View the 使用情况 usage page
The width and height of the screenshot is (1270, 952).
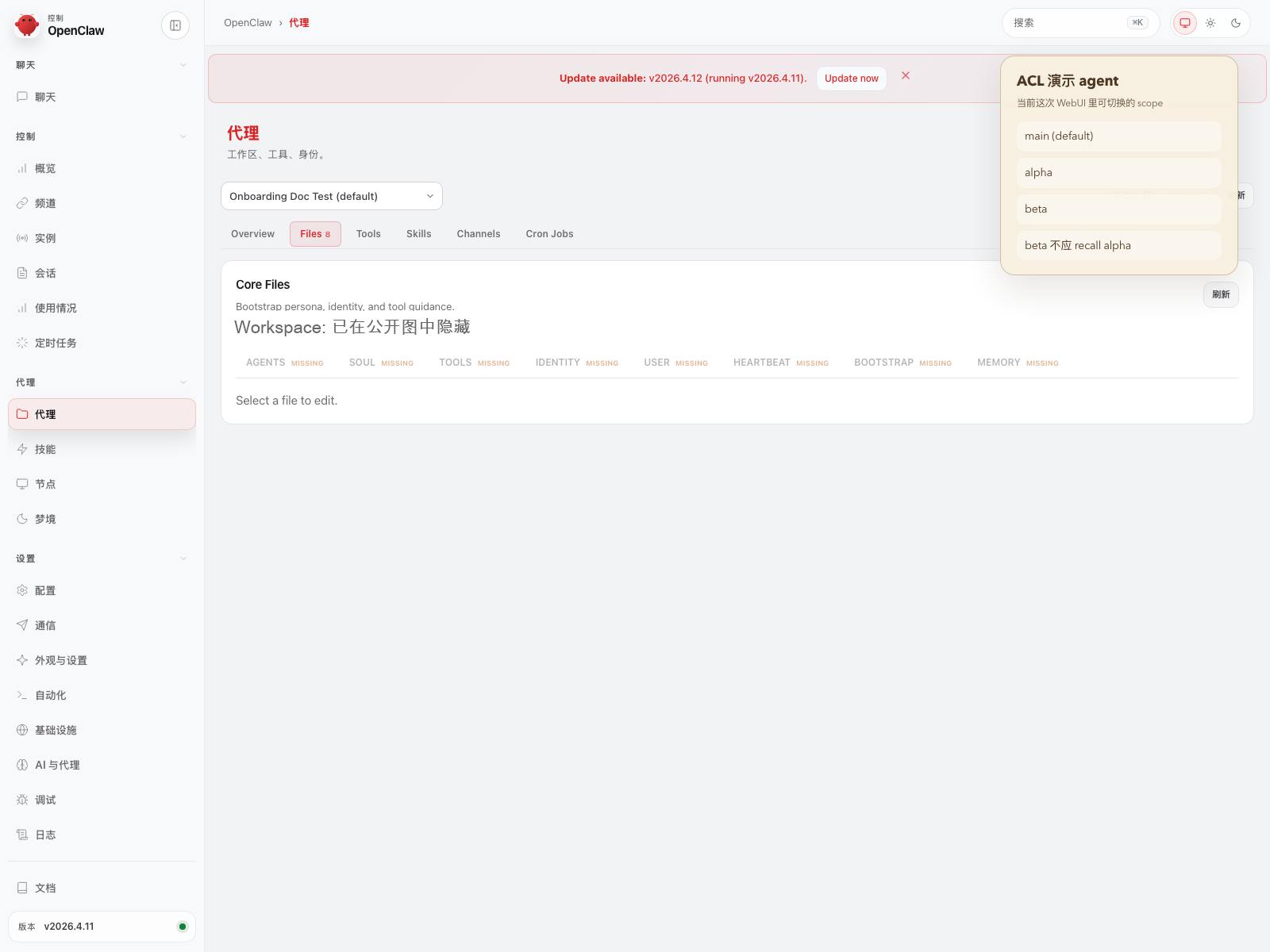(x=102, y=308)
